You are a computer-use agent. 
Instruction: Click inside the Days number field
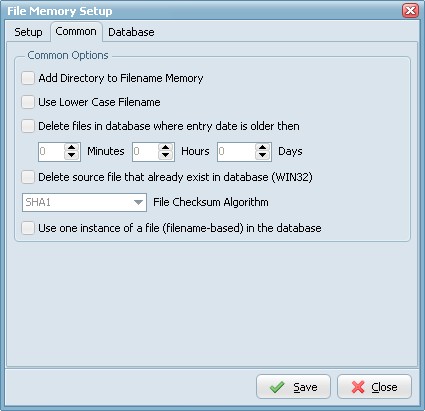(x=237, y=152)
